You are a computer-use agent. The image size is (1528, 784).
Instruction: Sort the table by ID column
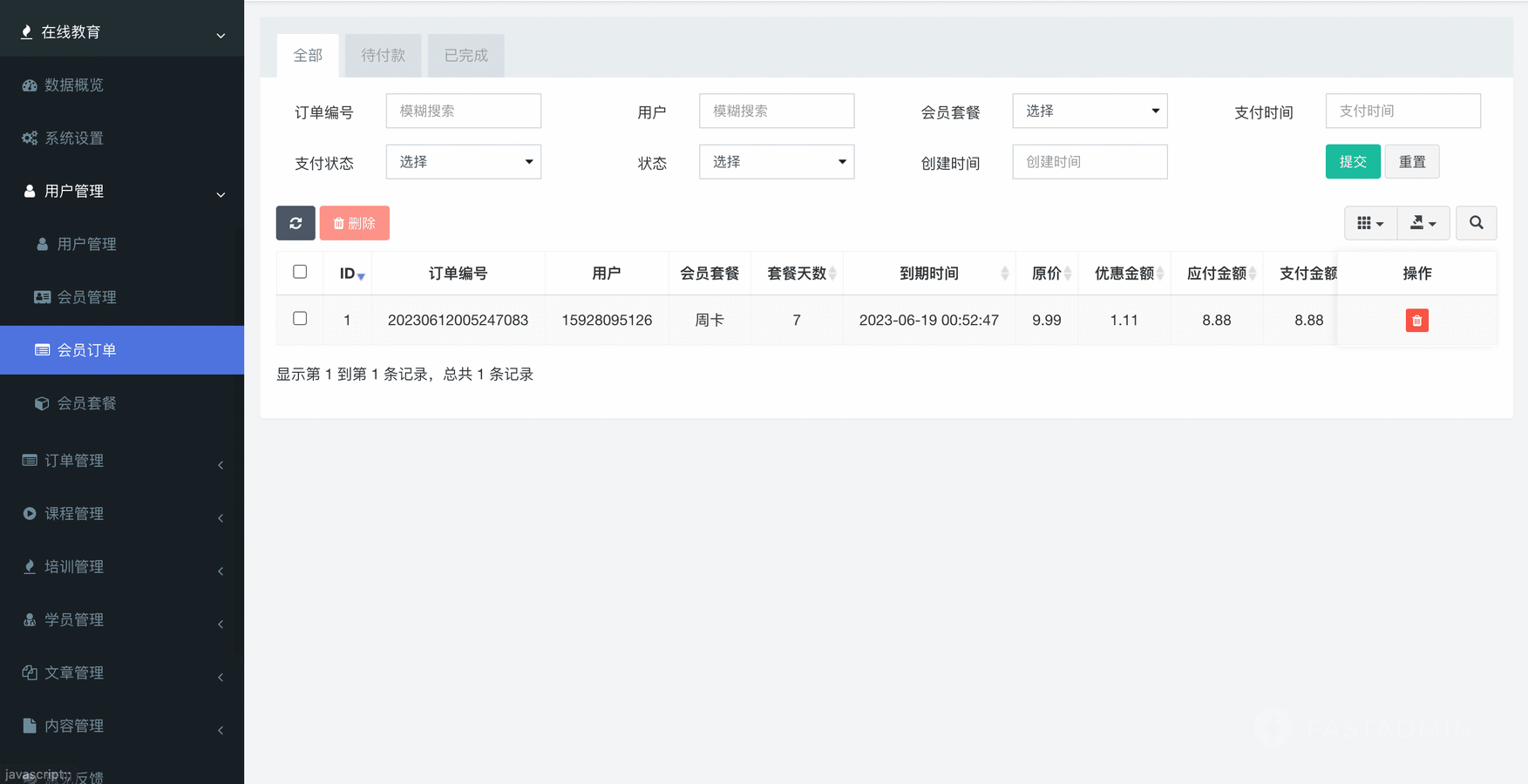click(348, 274)
